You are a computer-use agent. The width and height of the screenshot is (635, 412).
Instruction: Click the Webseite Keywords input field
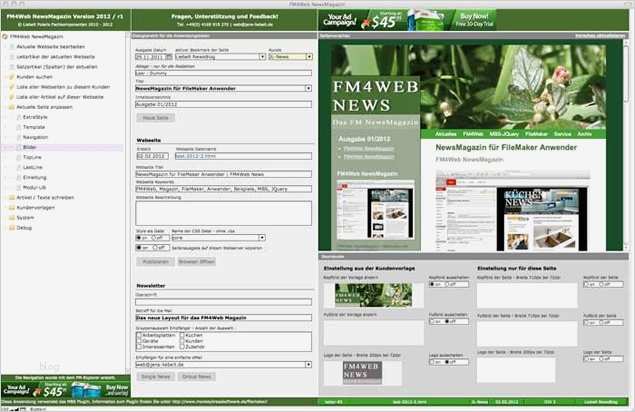(x=224, y=189)
